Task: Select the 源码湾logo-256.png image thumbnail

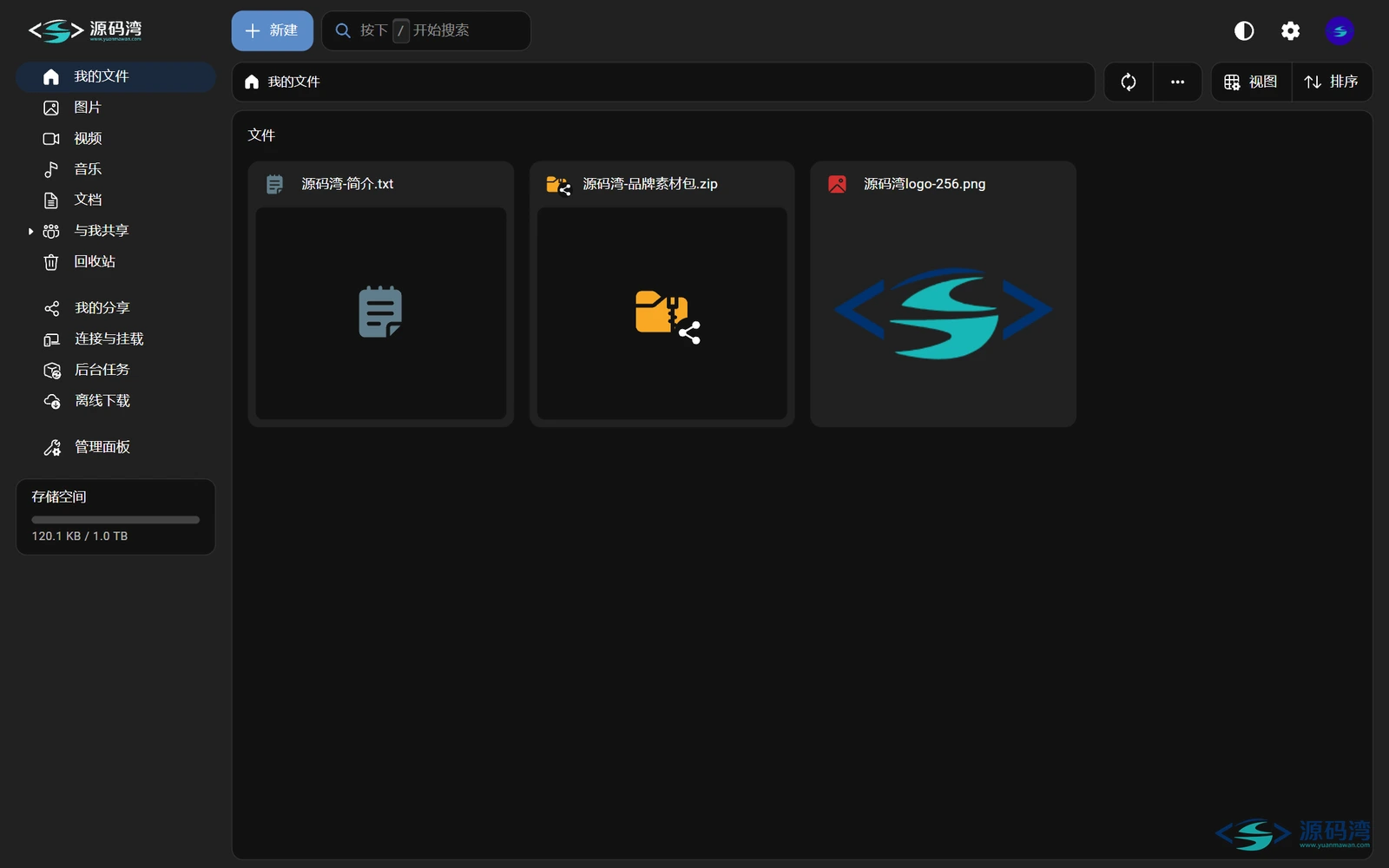Action: [944, 313]
